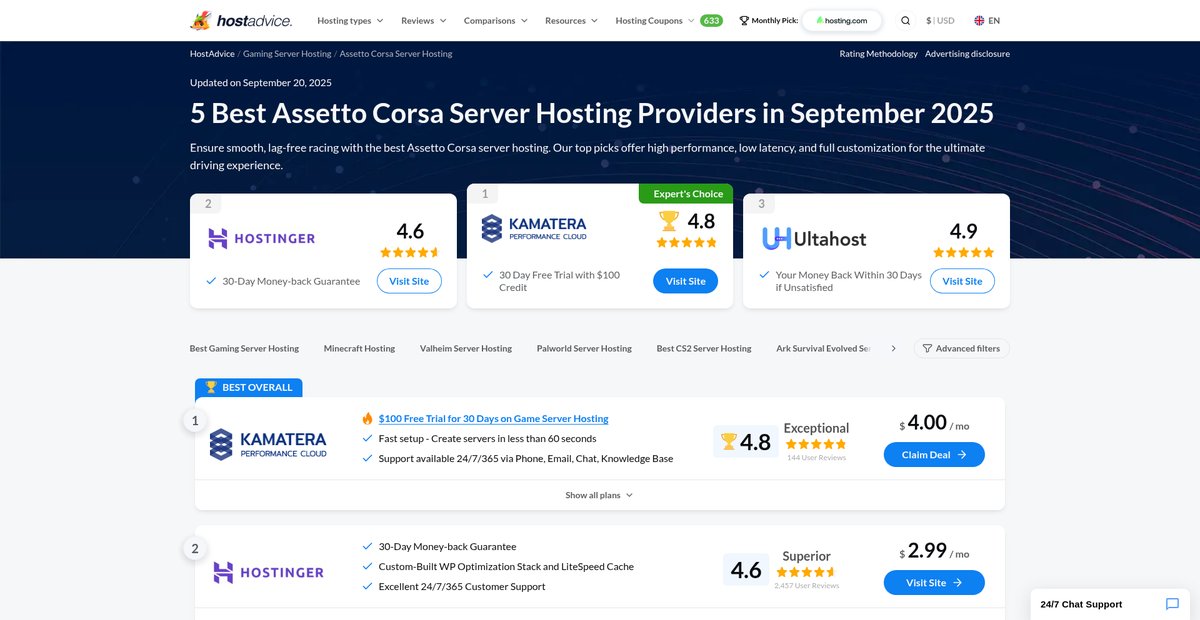The height and width of the screenshot is (620, 1200).
Task: Expand the Reviews menu
Action: click(424, 20)
